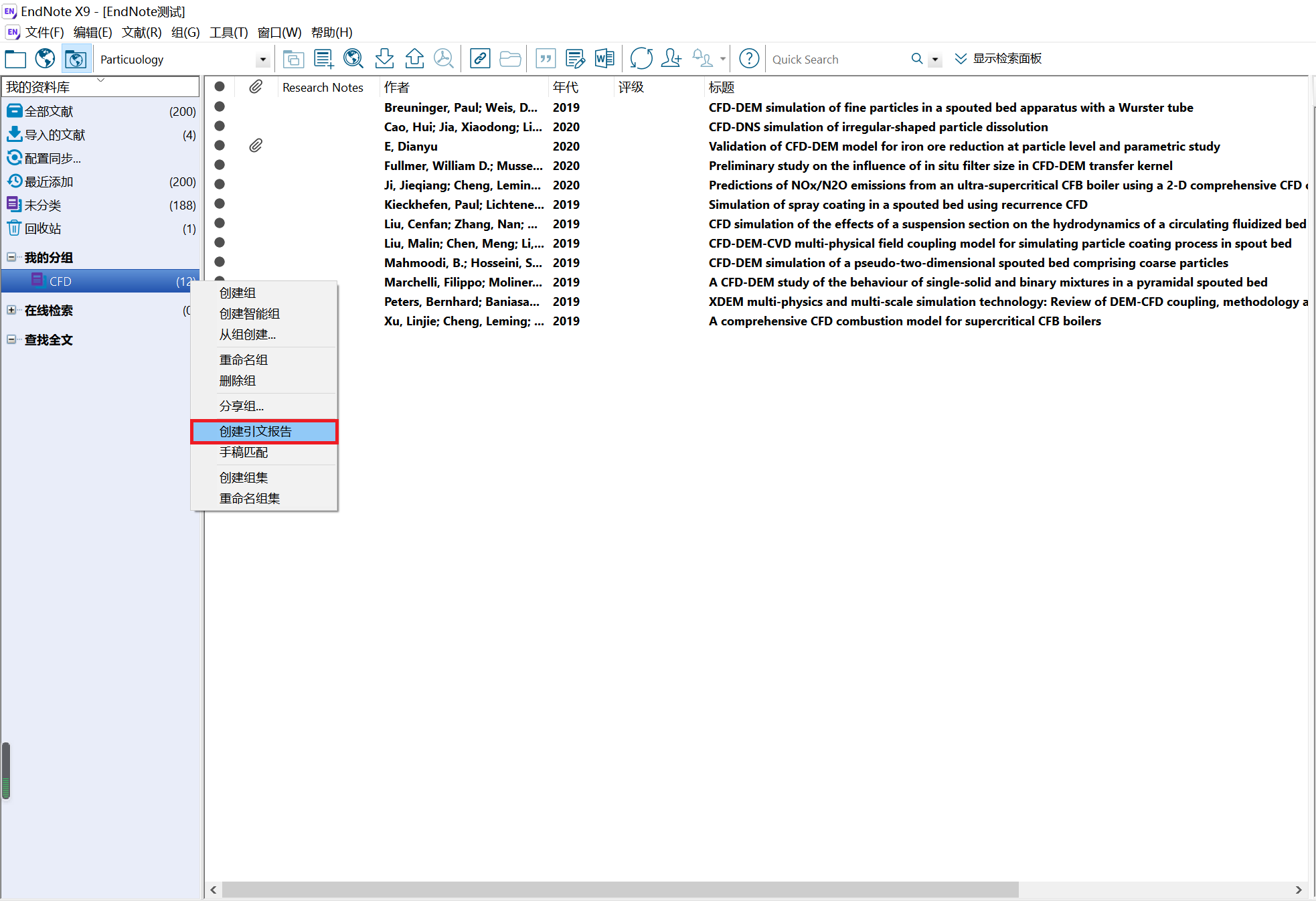Open the 文件(F) menu
Screen dimensions: 1316x901
pyautogui.click(x=44, y=32)
